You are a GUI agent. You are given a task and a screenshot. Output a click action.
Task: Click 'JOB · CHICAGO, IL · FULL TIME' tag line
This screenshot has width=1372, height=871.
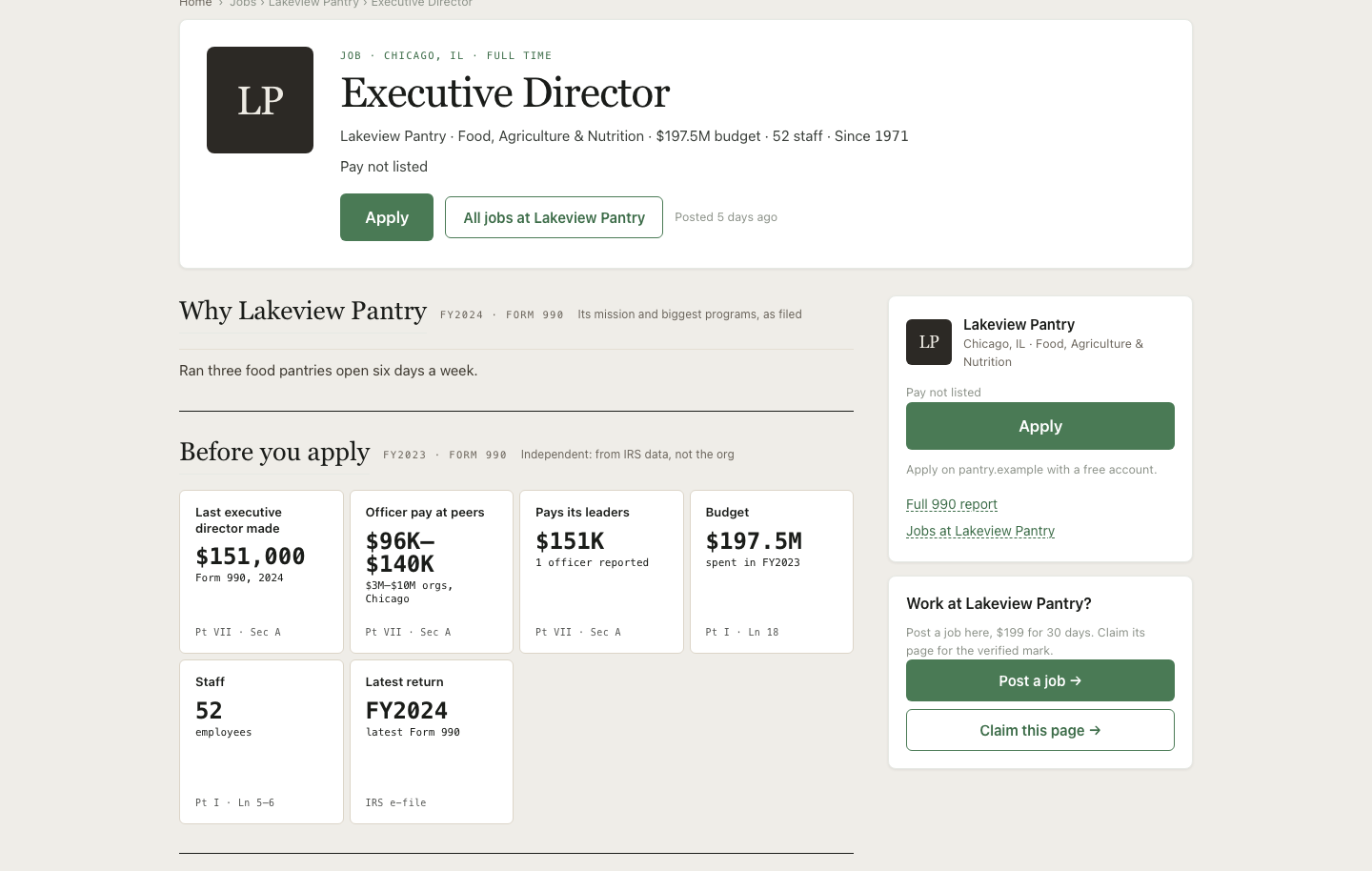pos(446,55)
